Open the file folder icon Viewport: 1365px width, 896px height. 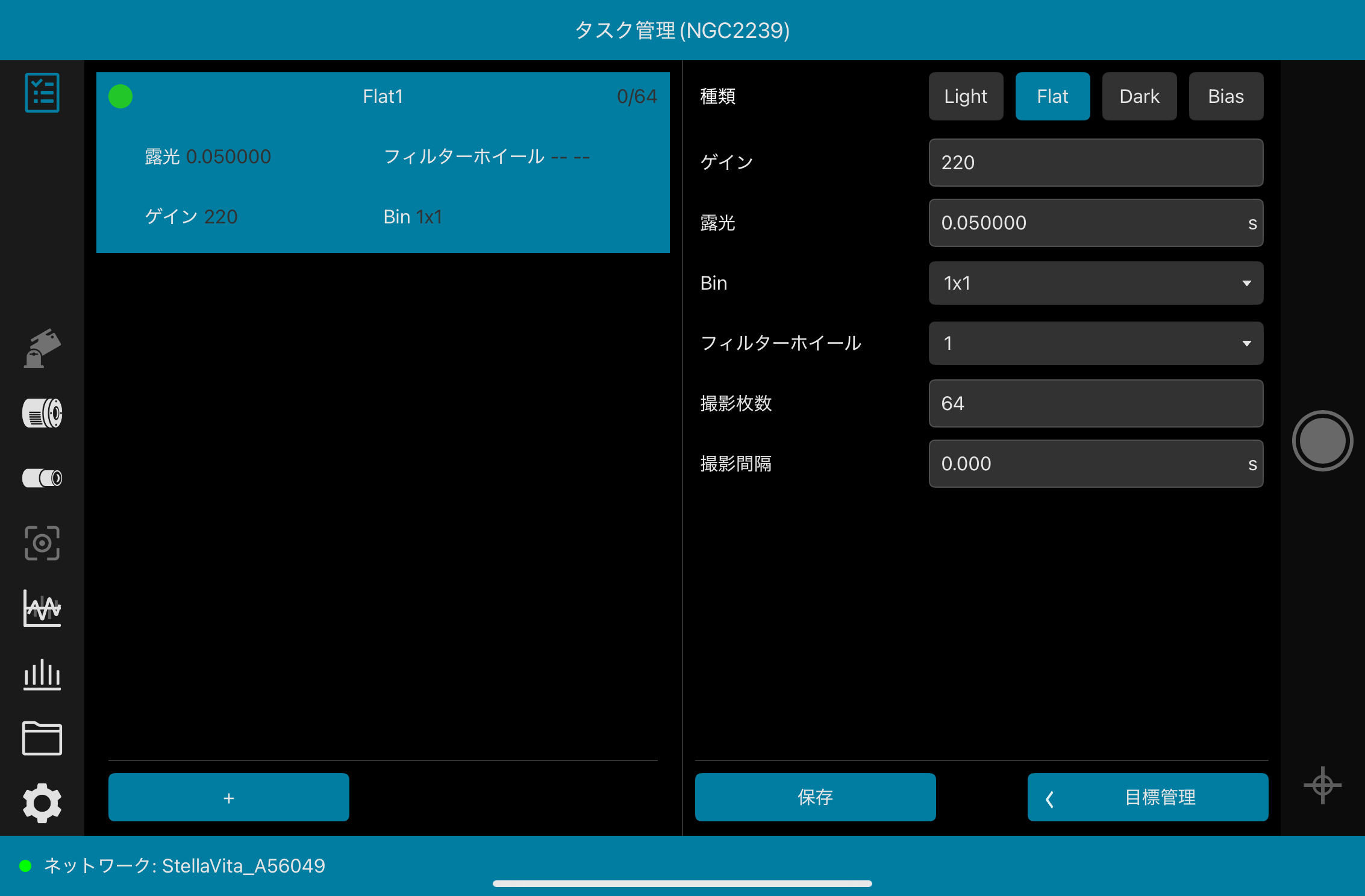[x=42, y=738]
